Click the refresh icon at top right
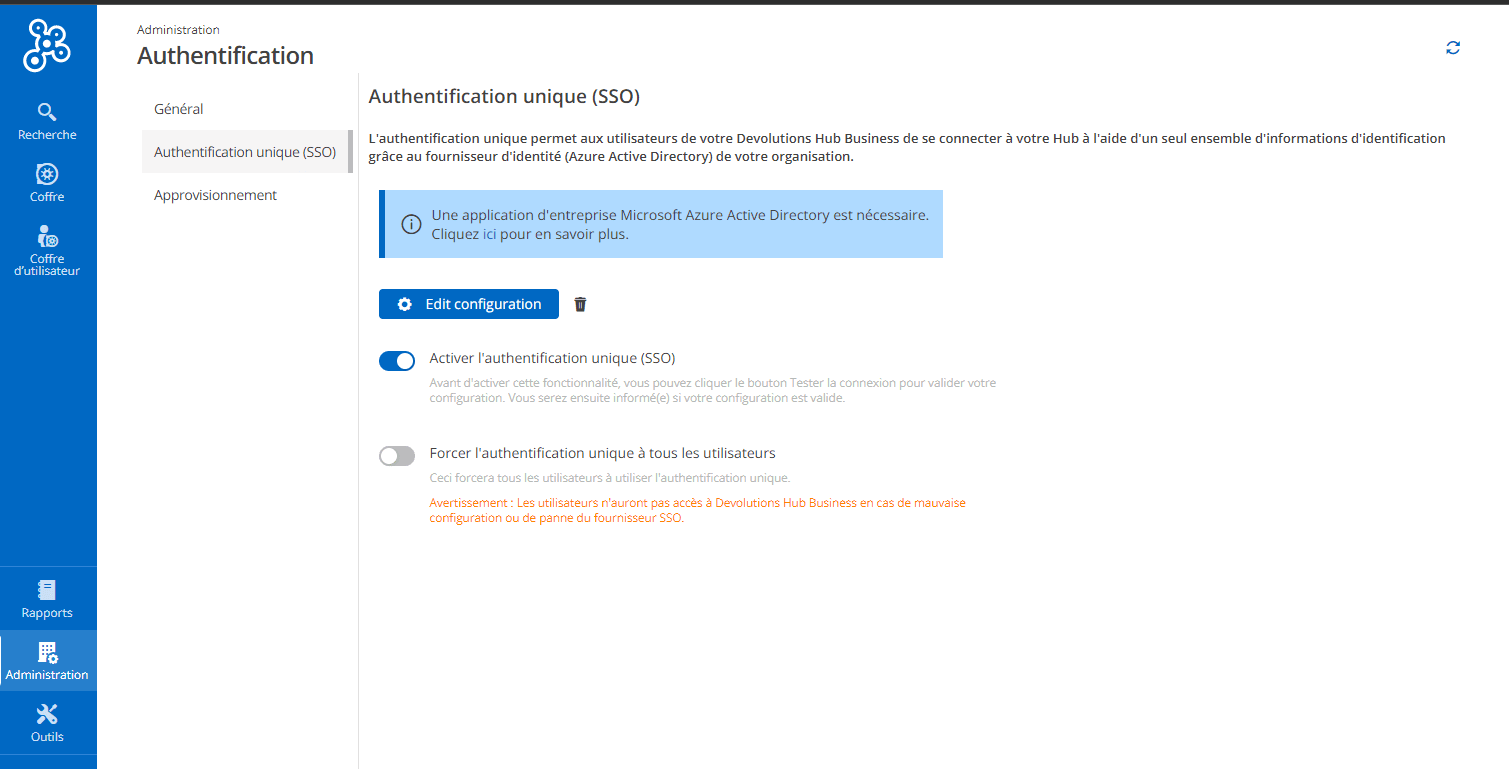The image size is (1509, 769). pyautogui.click(x=1453, y=48)
